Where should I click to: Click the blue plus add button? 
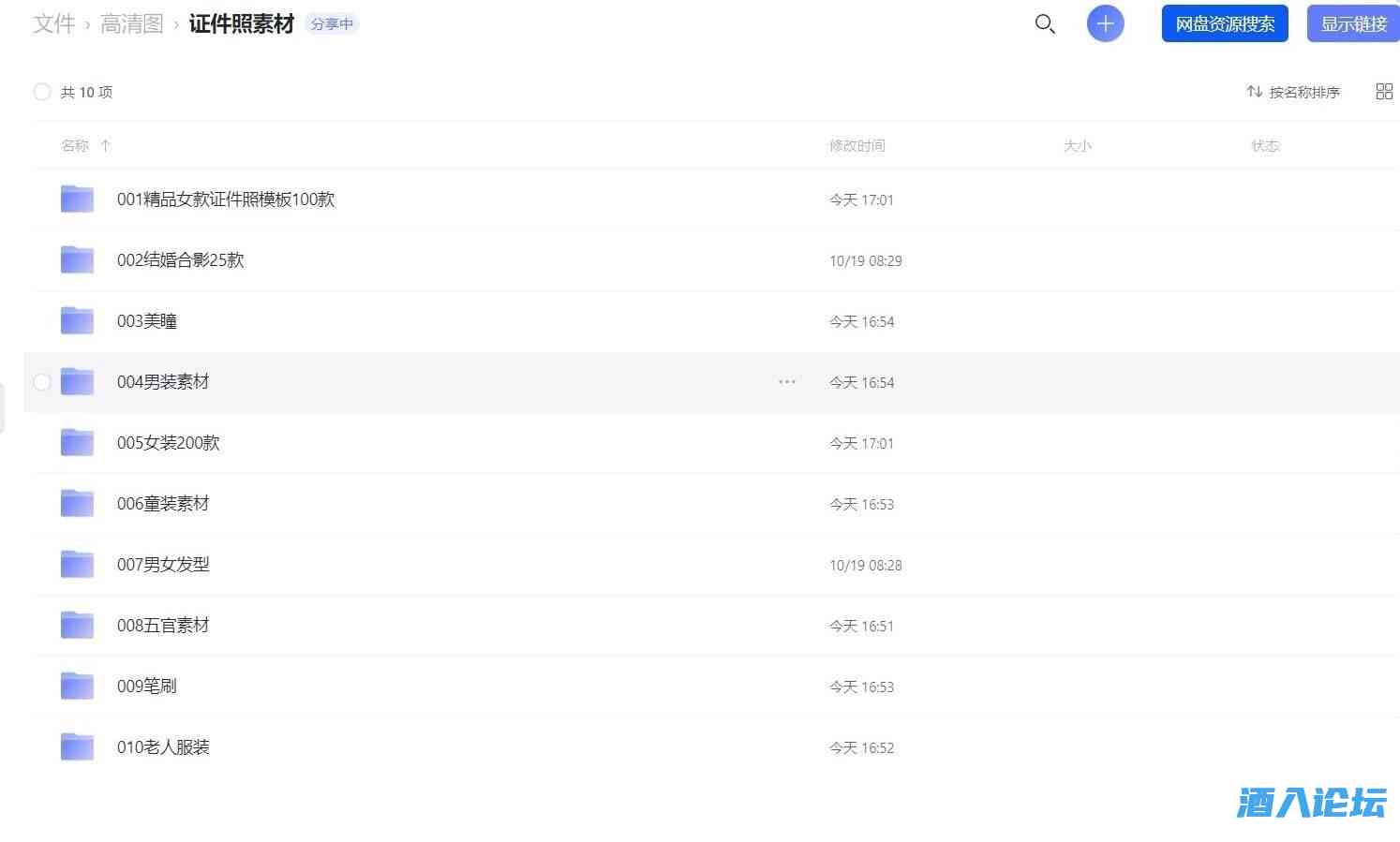click(x=1105, y=24)
